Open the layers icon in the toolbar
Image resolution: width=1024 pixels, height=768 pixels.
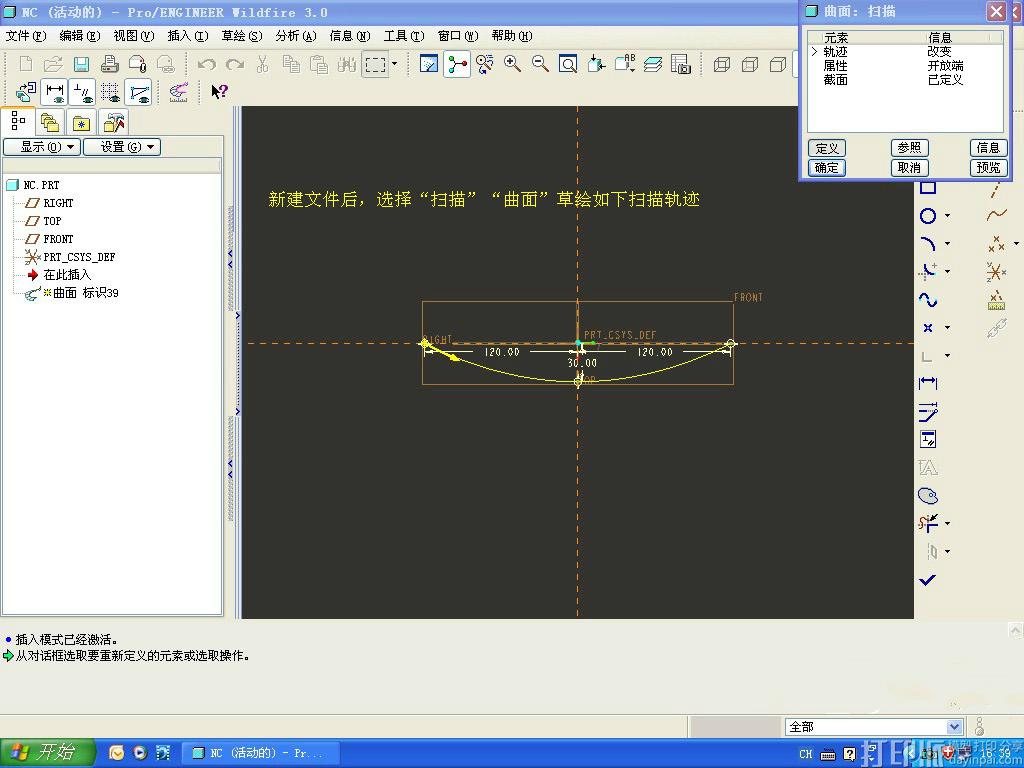(x=652, y=64)
